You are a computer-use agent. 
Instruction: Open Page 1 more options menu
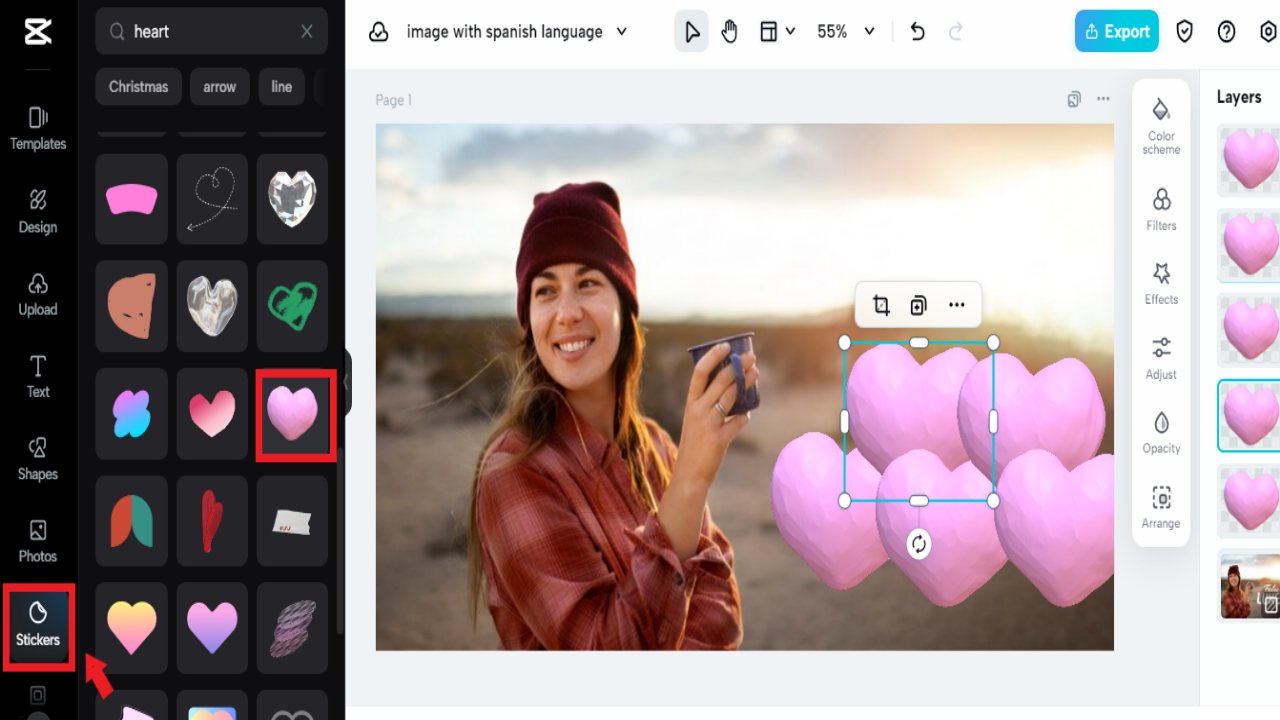tap(1103, 99)
